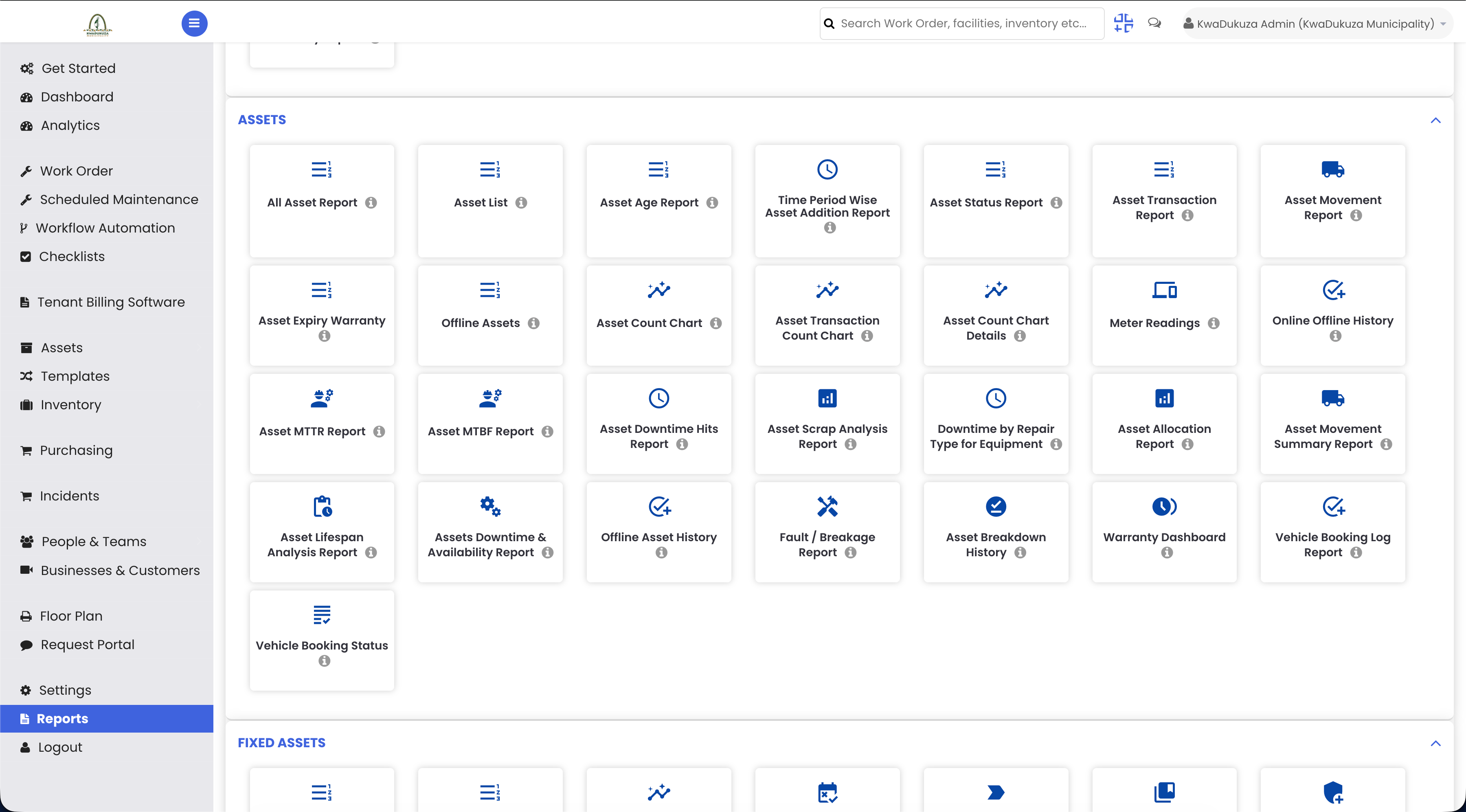Screen dimensions: 1466x812
Task: Click the Asset Allocation Report chart icon
Action: pos(1164,398)
